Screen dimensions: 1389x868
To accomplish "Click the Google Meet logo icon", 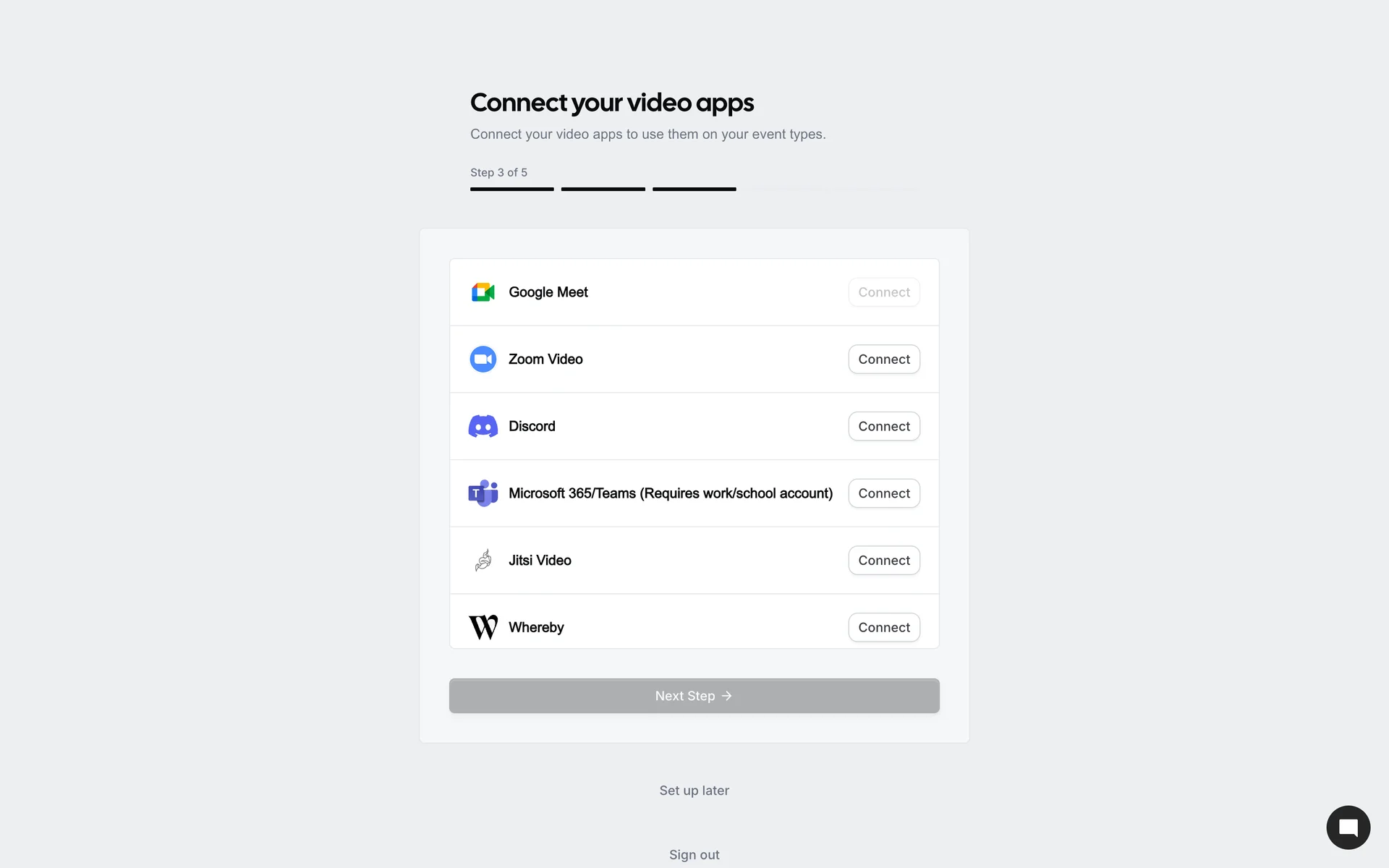I will 483,292.
